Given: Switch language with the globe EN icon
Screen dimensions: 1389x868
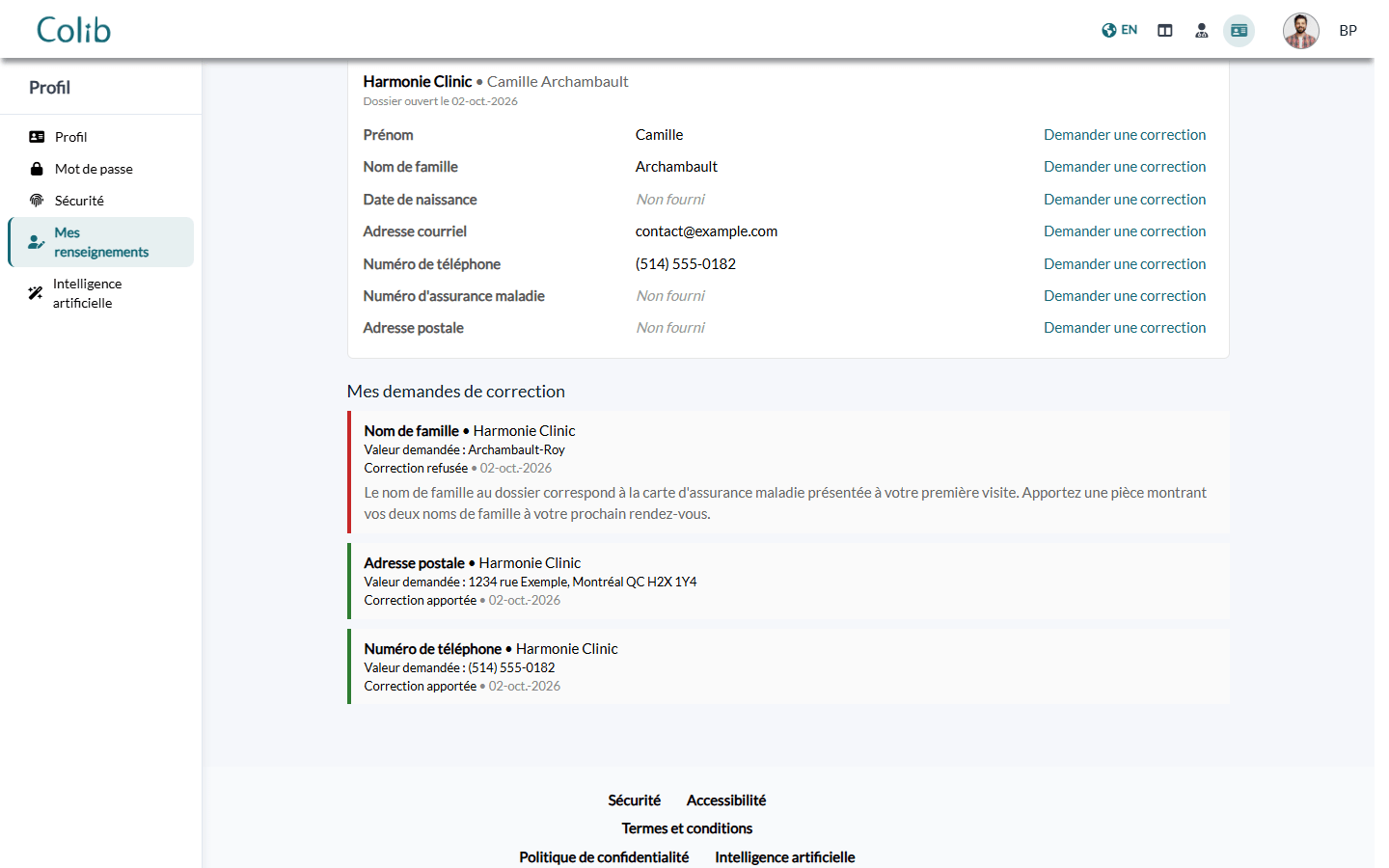Looking at the screenshot, I should click(x=1119, y=30).
